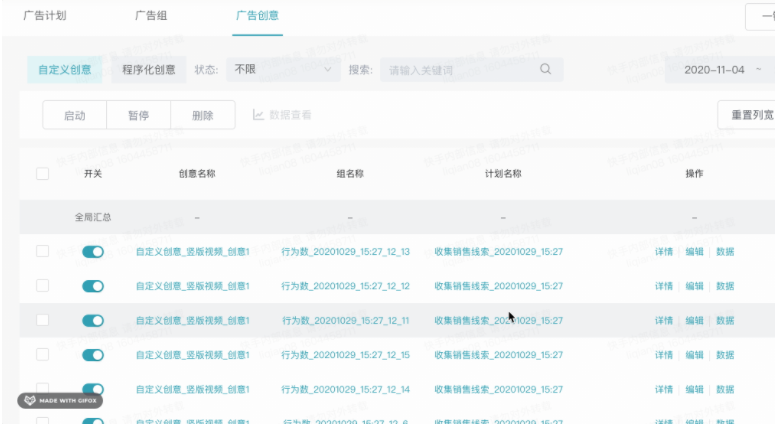Open group link 行为数_20201029_15:27_12_12
The width and height of the screenshot is (775, 428).
(x=345, y=286)
